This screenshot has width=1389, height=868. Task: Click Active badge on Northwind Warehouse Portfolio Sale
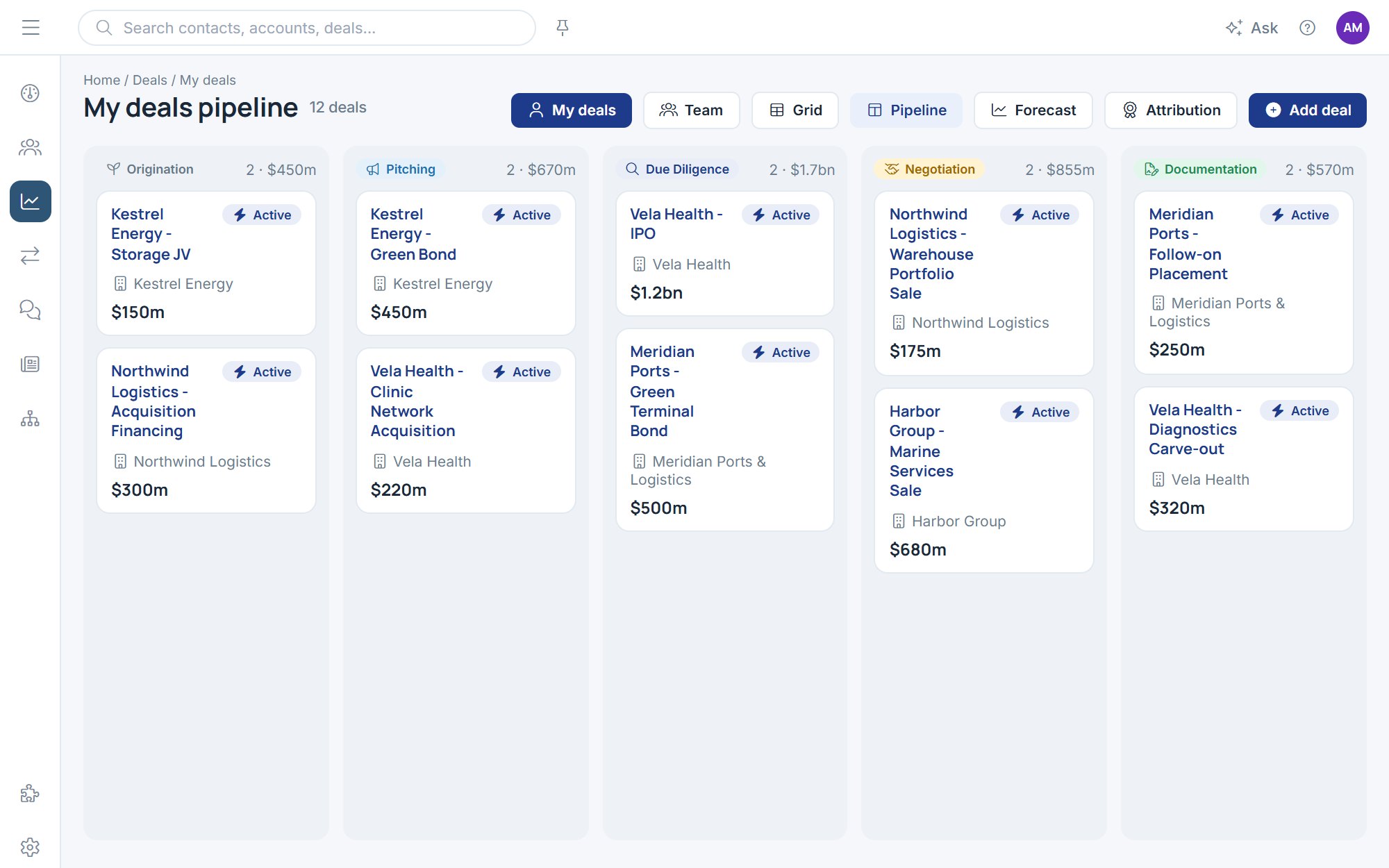click(x=1040, y=215)
